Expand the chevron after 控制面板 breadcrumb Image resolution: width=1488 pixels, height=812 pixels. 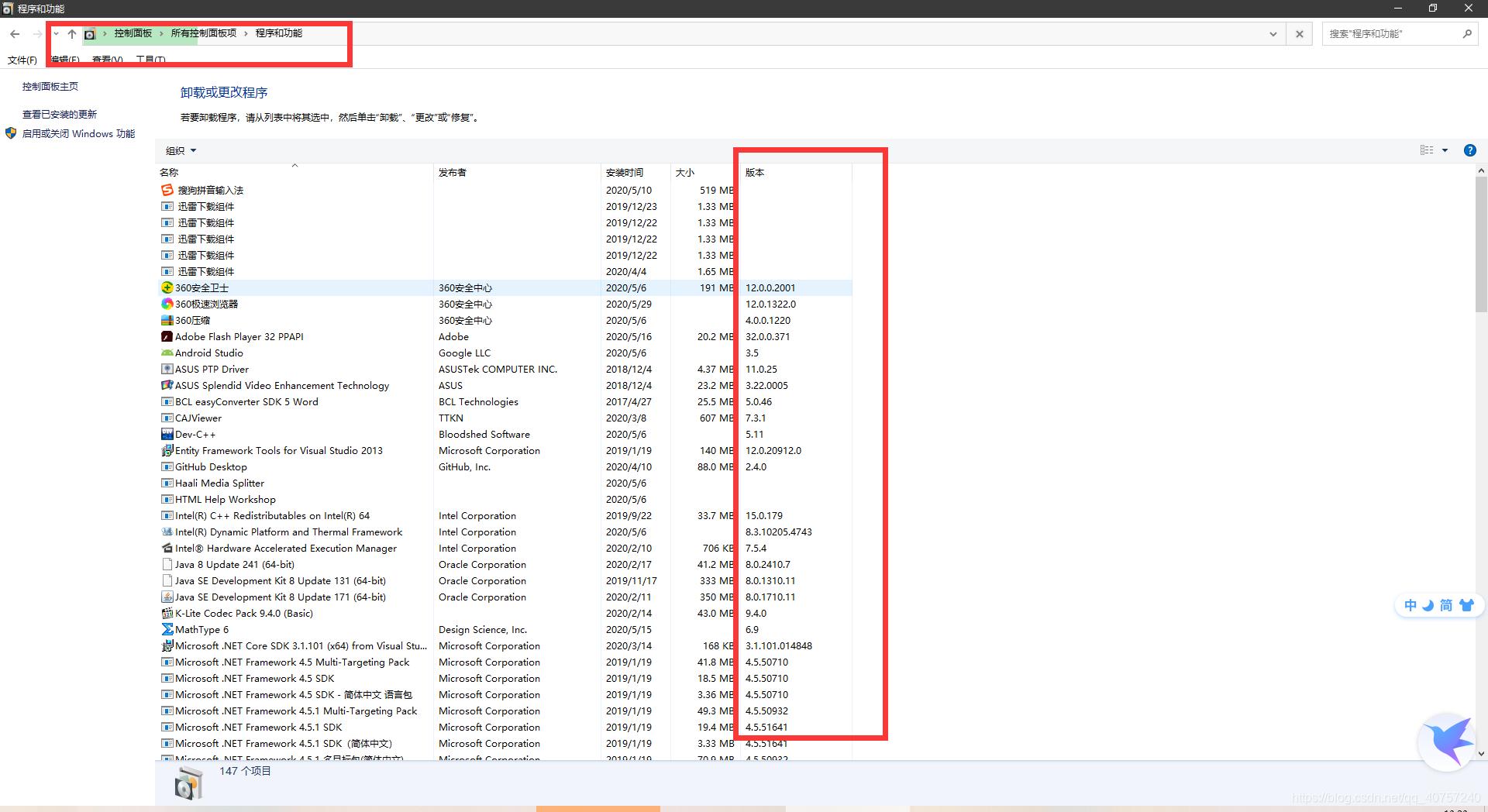pyautogui.click(x=161, y=33)
